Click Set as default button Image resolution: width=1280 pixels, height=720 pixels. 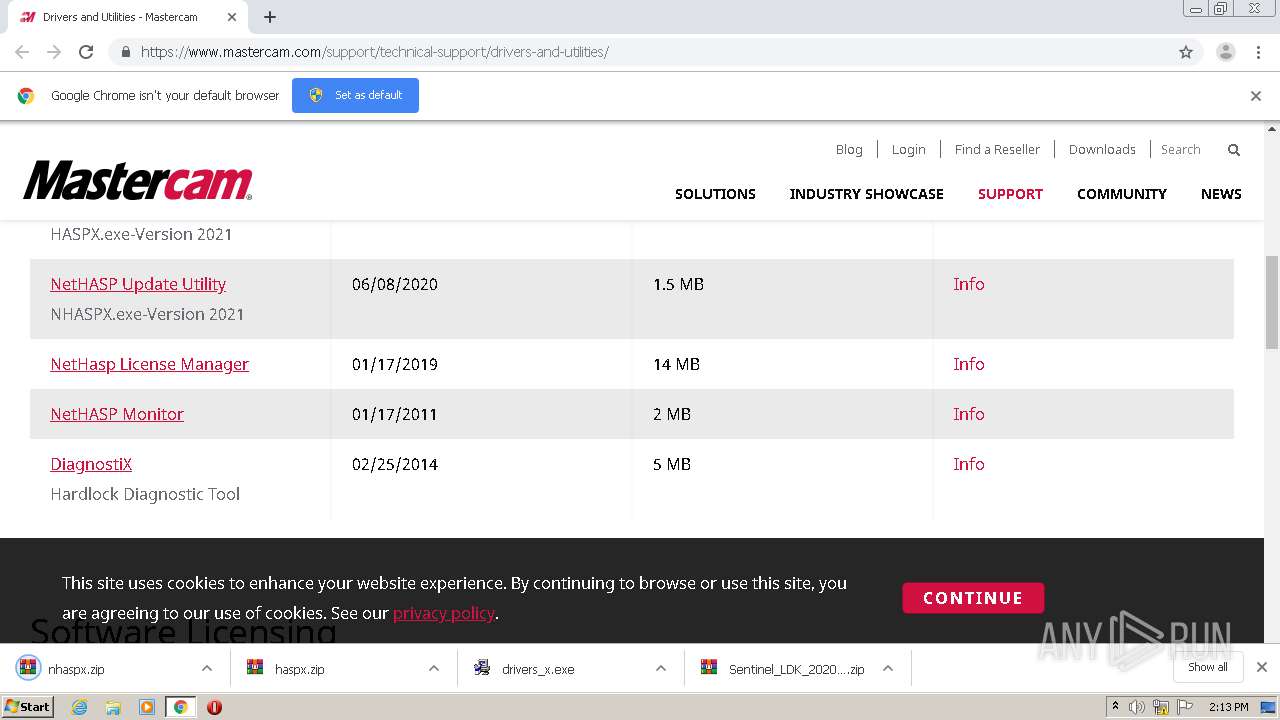pos(355,95)
